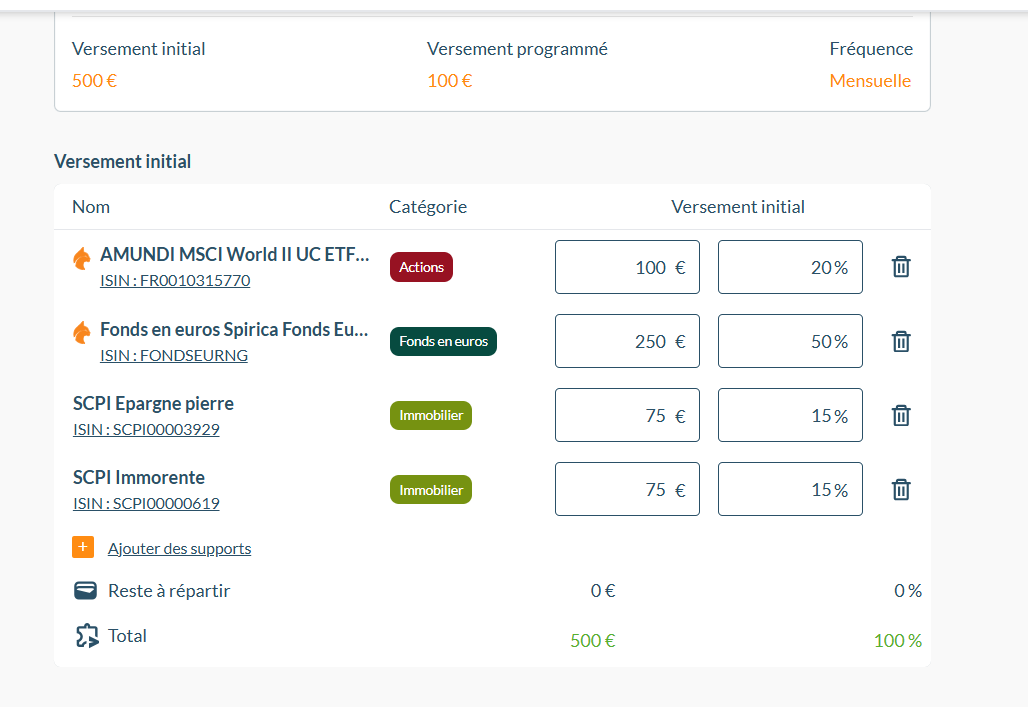The width and height of the screenshot is (1028, 707).
Task: Click the flame icon beside AMUNDI MSCI World
Action: click(x=82, y=258)
